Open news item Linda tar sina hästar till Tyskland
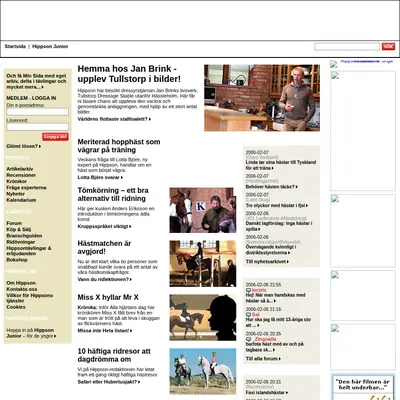400x400 pixels. click(x=281, y=165)
